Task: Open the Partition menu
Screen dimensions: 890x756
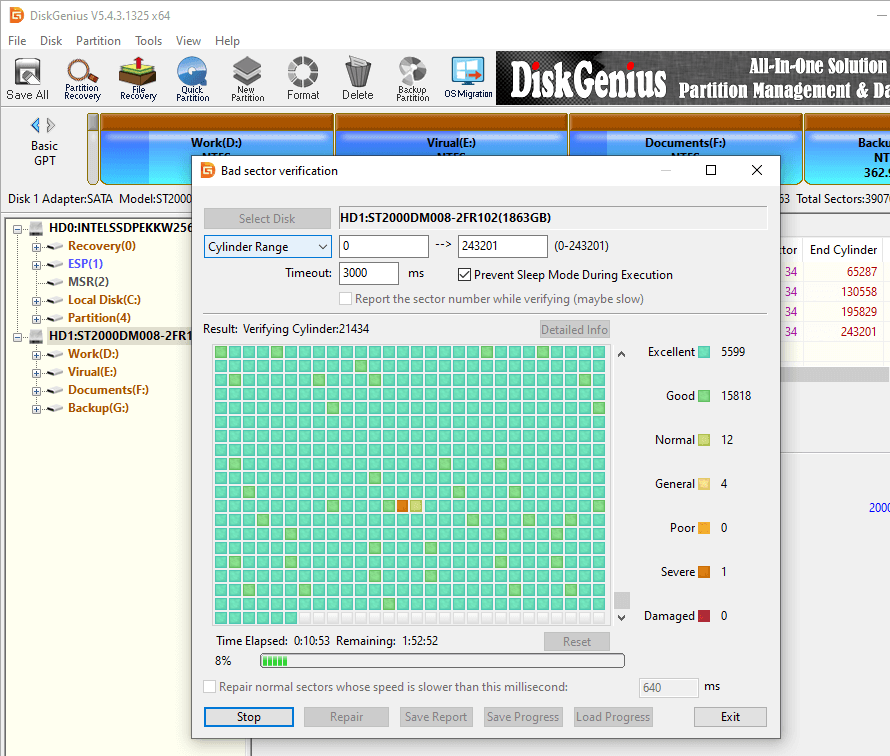Action: click(98, 41)
